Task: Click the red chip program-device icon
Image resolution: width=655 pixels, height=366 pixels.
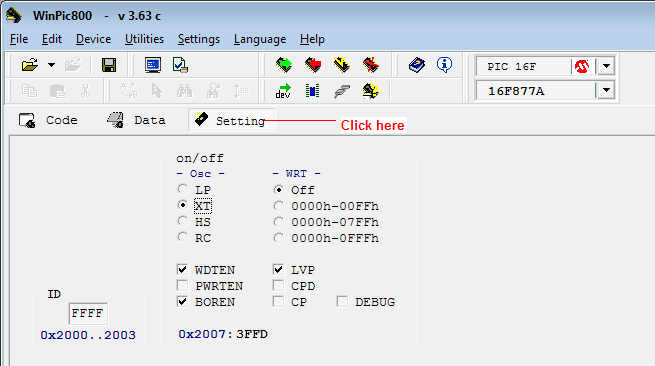Action: 313,65
